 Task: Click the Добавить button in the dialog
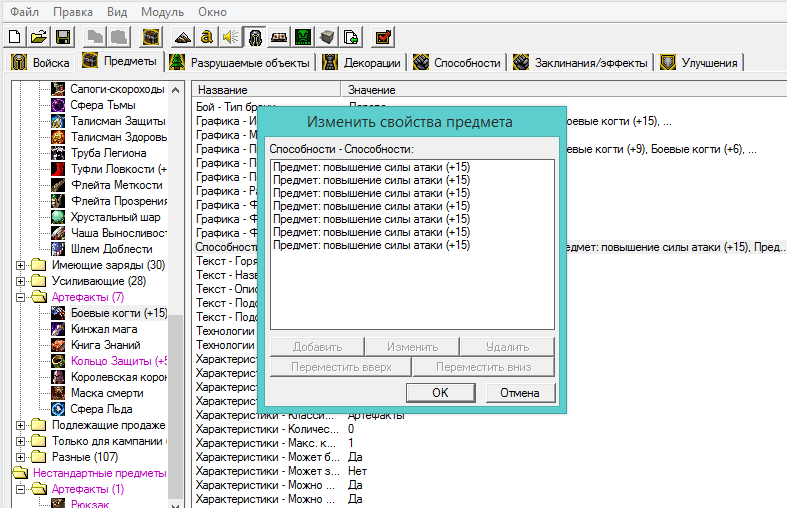pyautogui.click(x=317, y=347)
